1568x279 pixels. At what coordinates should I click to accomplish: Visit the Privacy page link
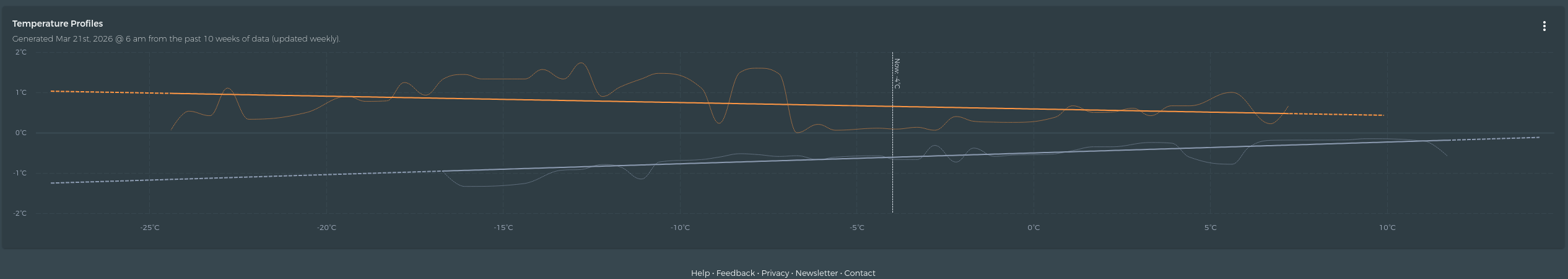775,273
